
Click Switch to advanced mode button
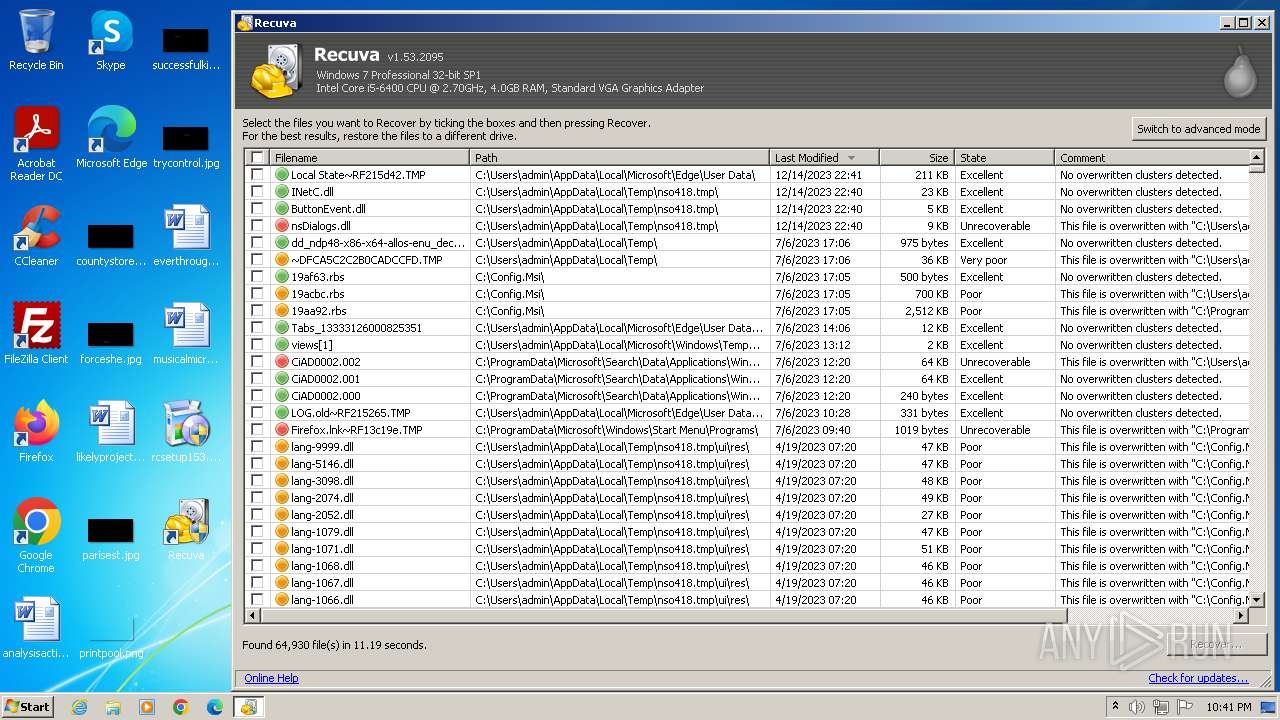point(1198,129)
